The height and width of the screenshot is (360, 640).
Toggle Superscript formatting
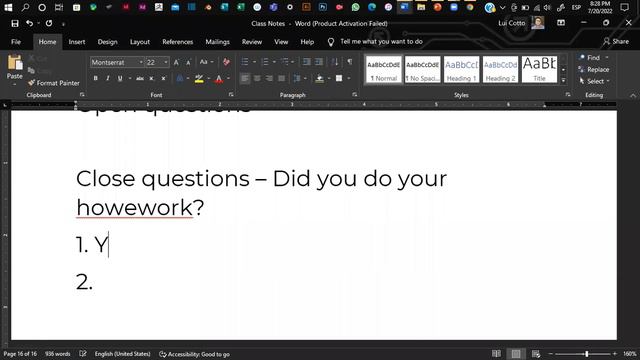click(163, 78)
